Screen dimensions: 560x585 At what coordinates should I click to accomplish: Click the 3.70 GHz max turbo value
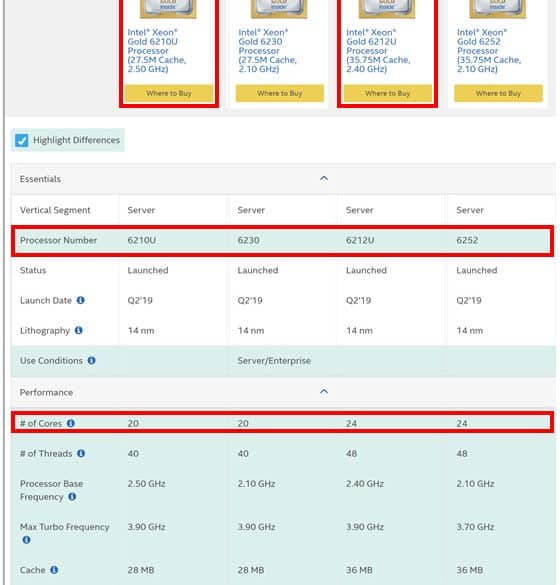tap(475, 527)
